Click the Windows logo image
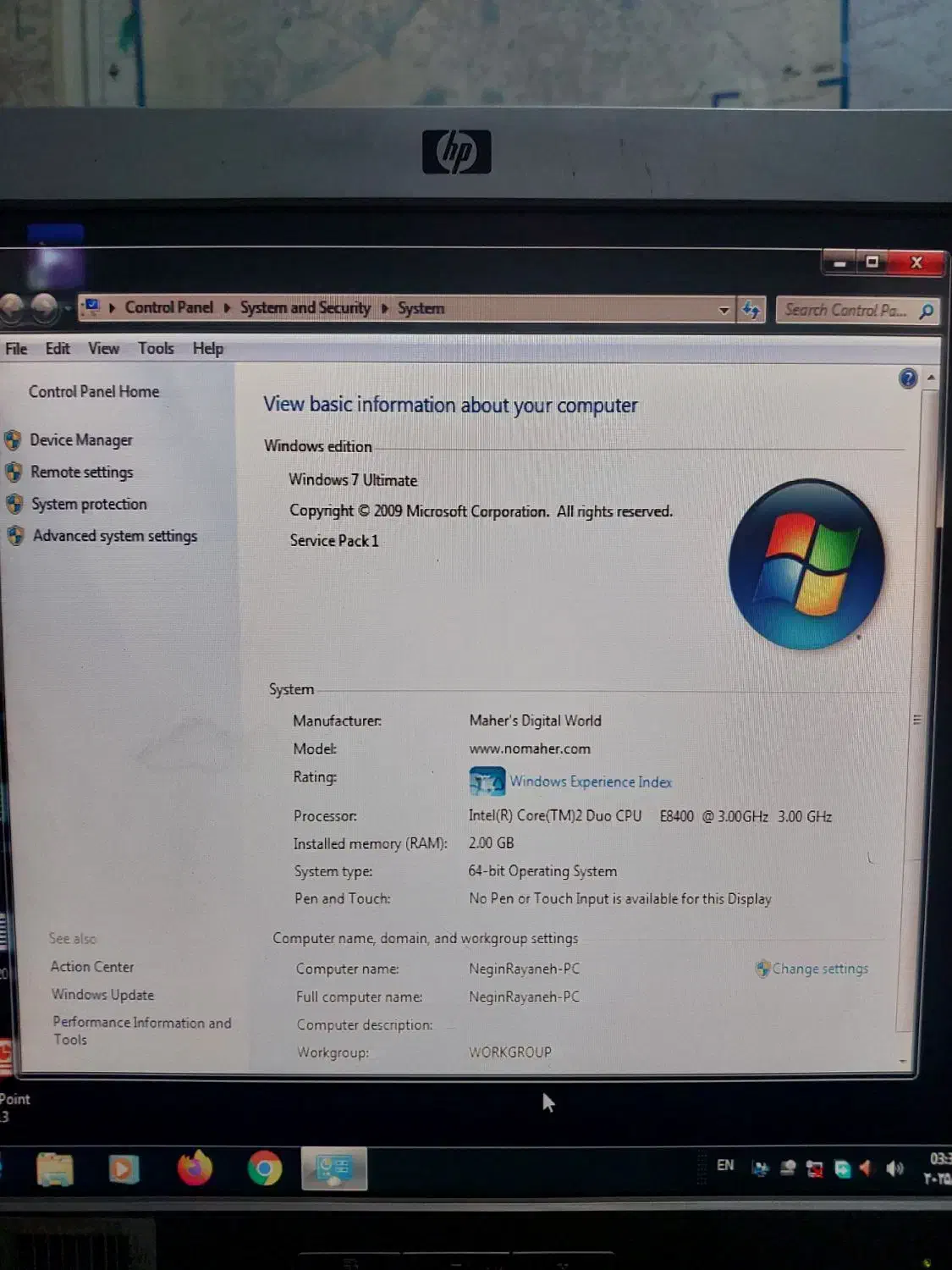952x1270 pixels. (x=806, y=565)
